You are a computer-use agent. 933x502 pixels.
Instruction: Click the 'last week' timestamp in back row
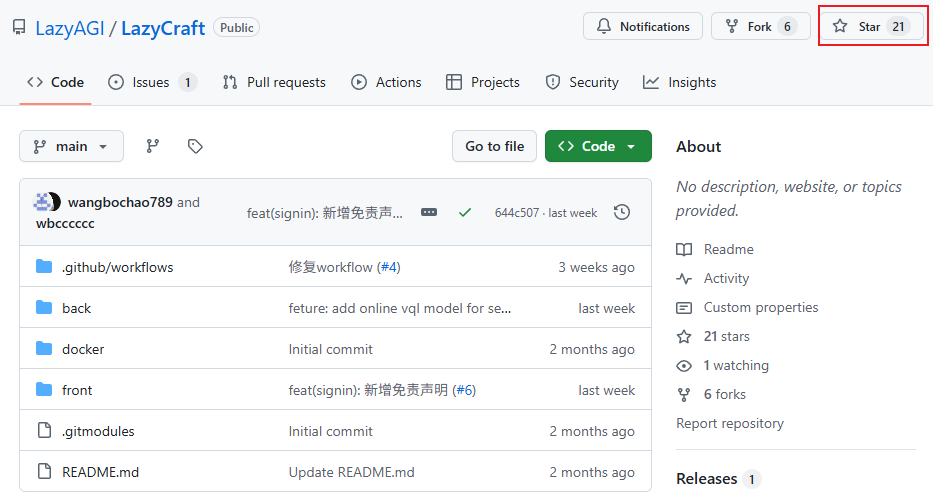606,309
